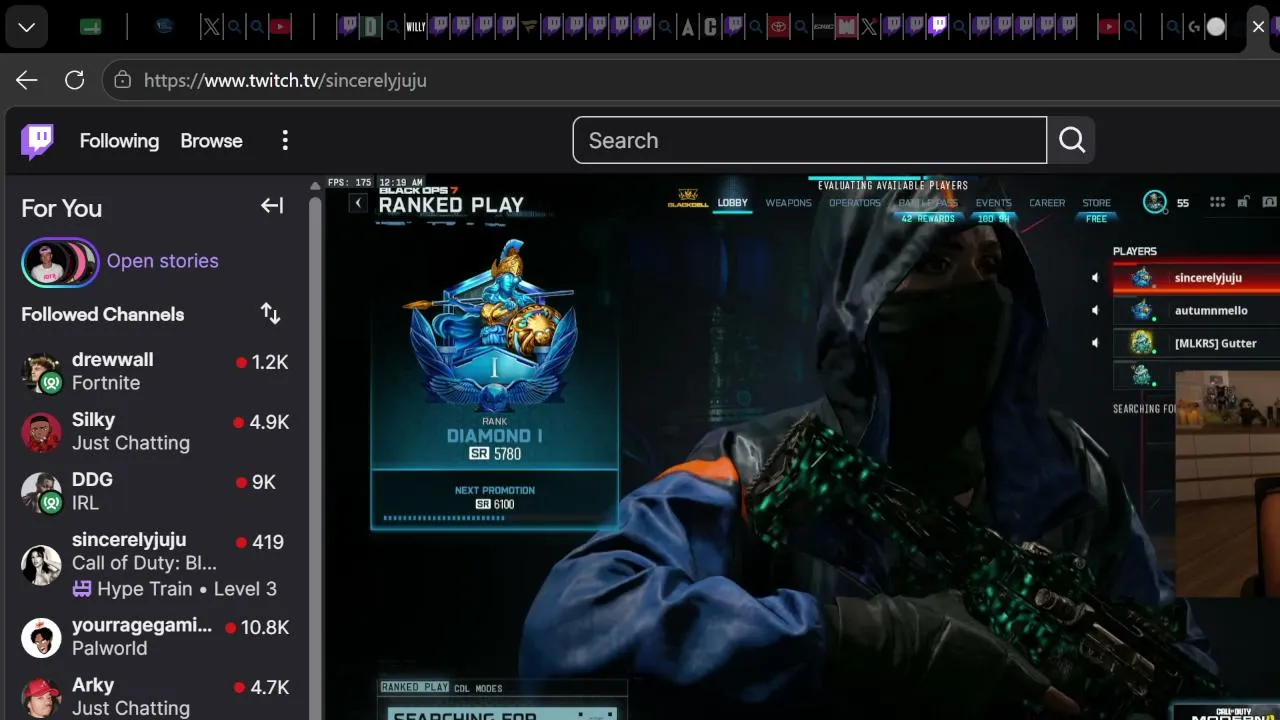
Task: Close the current browser tab
Action: pos(1258,27)
